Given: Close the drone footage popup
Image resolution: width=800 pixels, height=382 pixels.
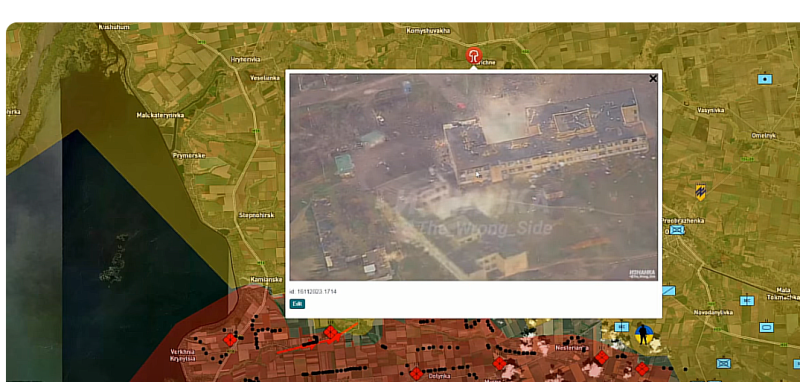Looking at the screenshot, I should [x=653, y=79].
